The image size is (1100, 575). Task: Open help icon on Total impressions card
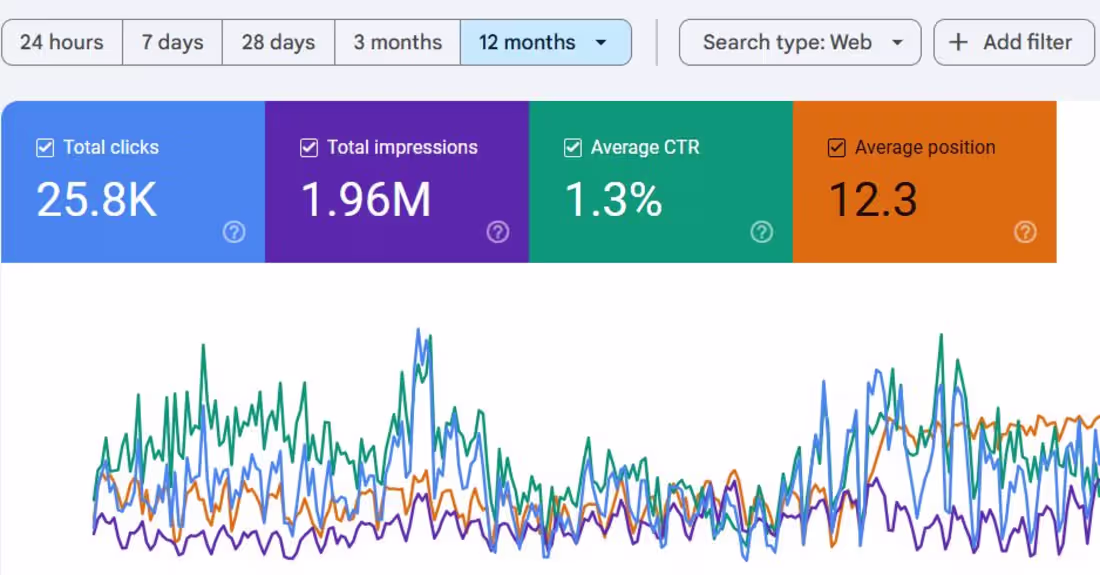point(498,232)
